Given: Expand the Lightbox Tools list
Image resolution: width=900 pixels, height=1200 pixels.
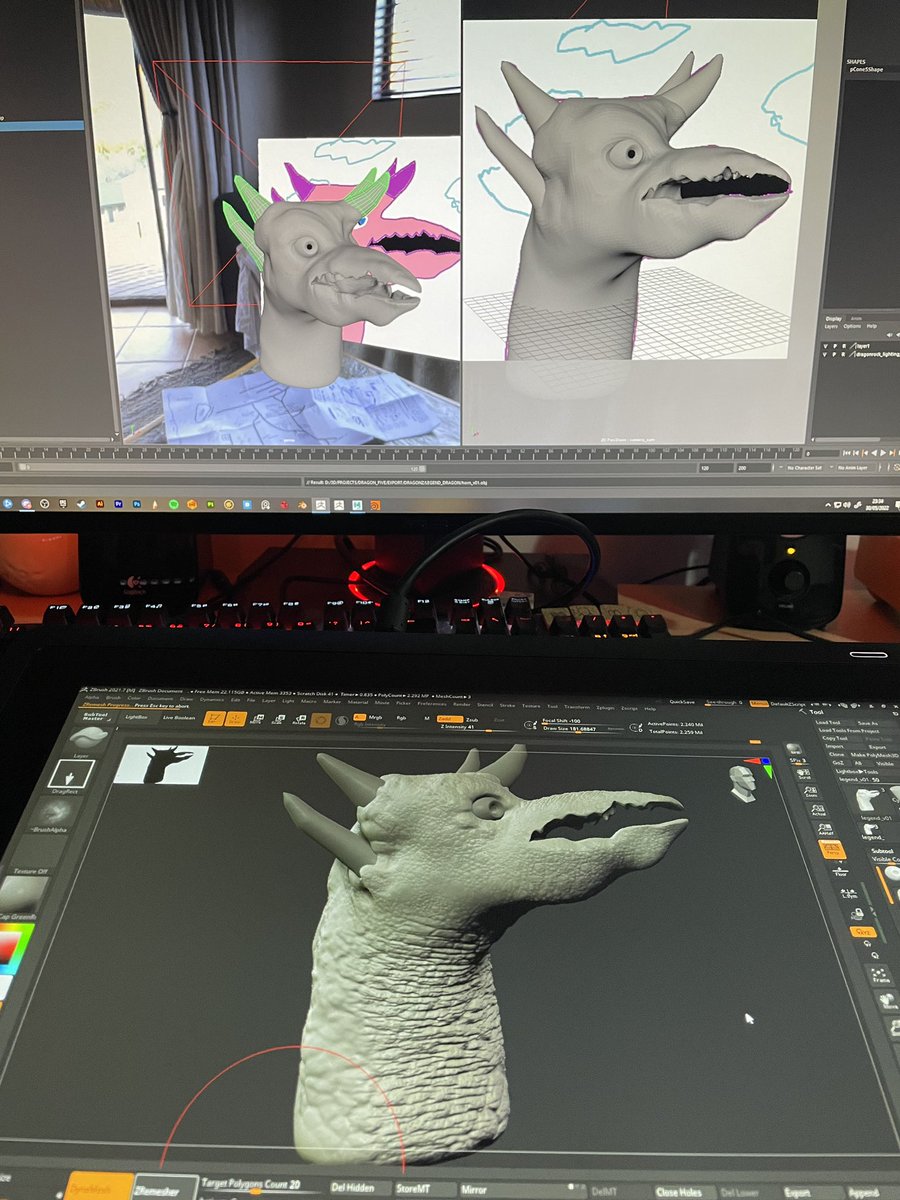Looking at the screenshot, I should pos(856,772).
